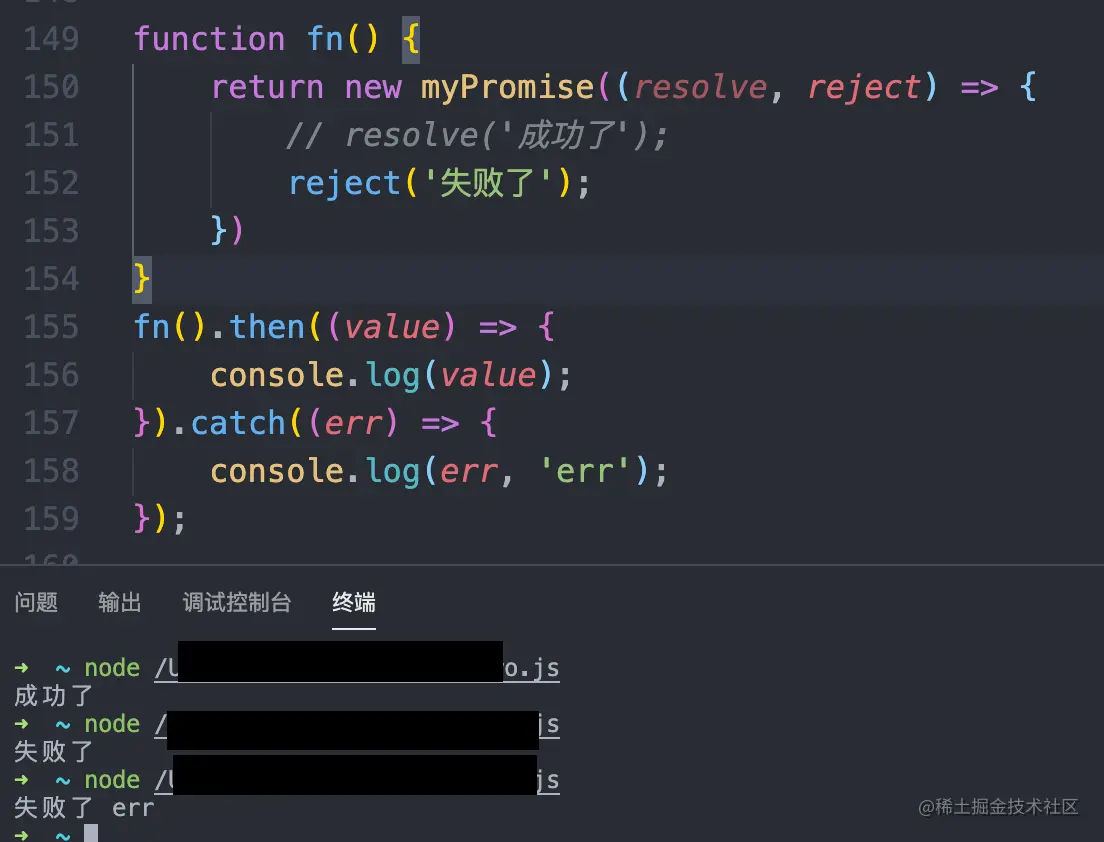Open the 调试控制台 tab
This screenshot has width=1104, height=842.
[x=237, y=603]
